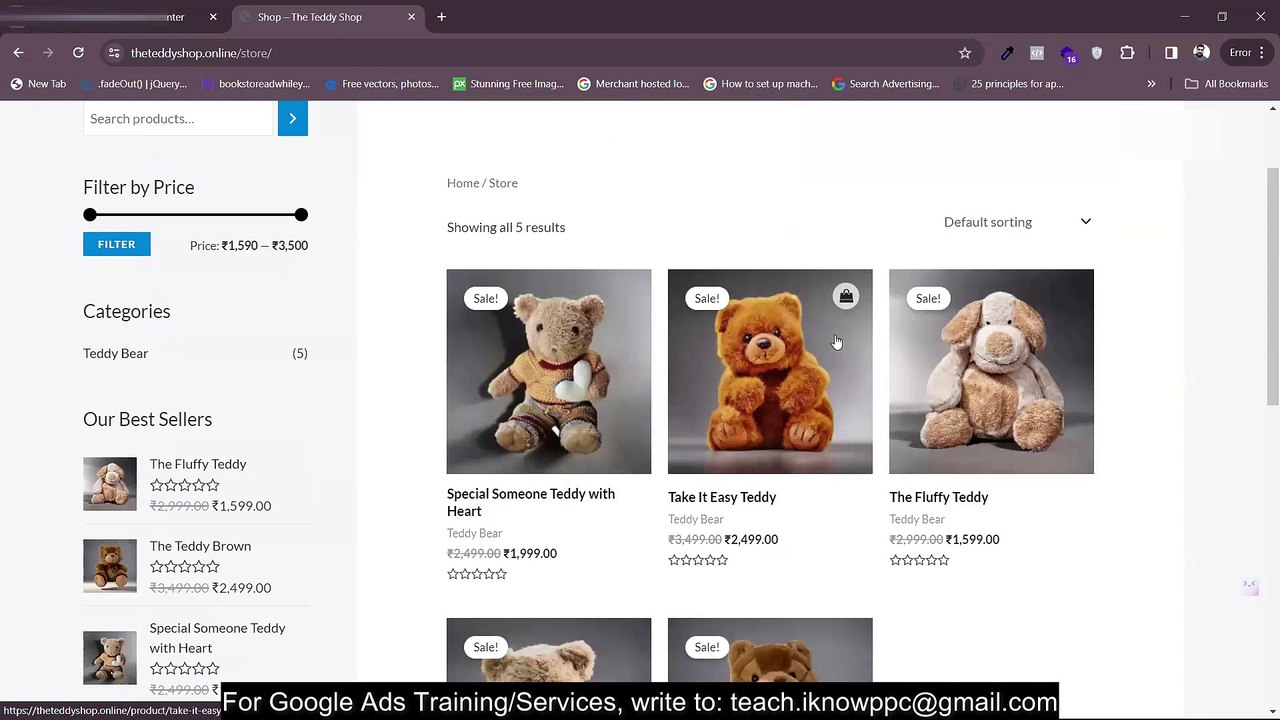Screen dimensions: 1280x720
Task: Click Special Someone Teddy best seller thumbnail
Action: coord(110,658)
